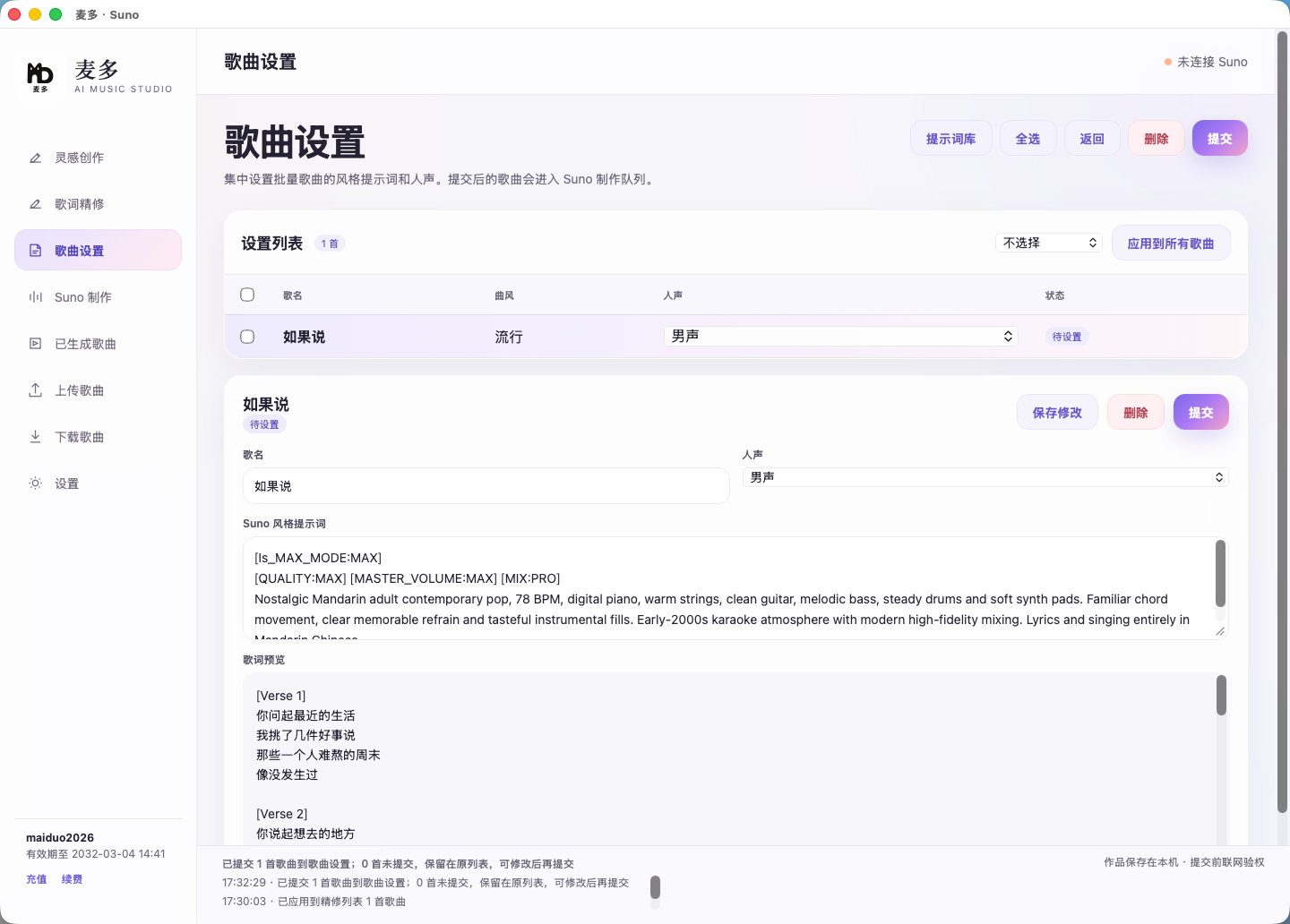Open the 不选择 bulk voice dropdown

point(1049,243)
